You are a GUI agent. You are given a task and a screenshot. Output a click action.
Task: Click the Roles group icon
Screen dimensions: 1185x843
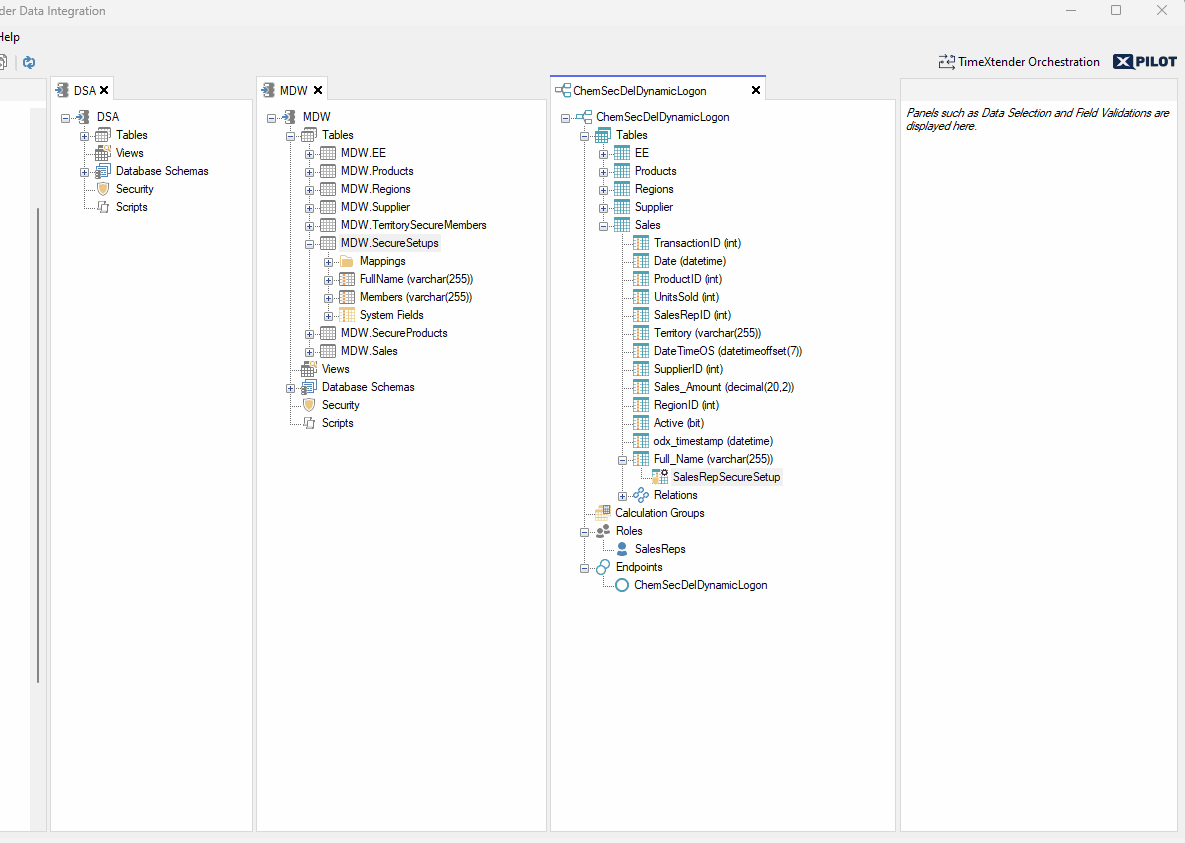602,531
